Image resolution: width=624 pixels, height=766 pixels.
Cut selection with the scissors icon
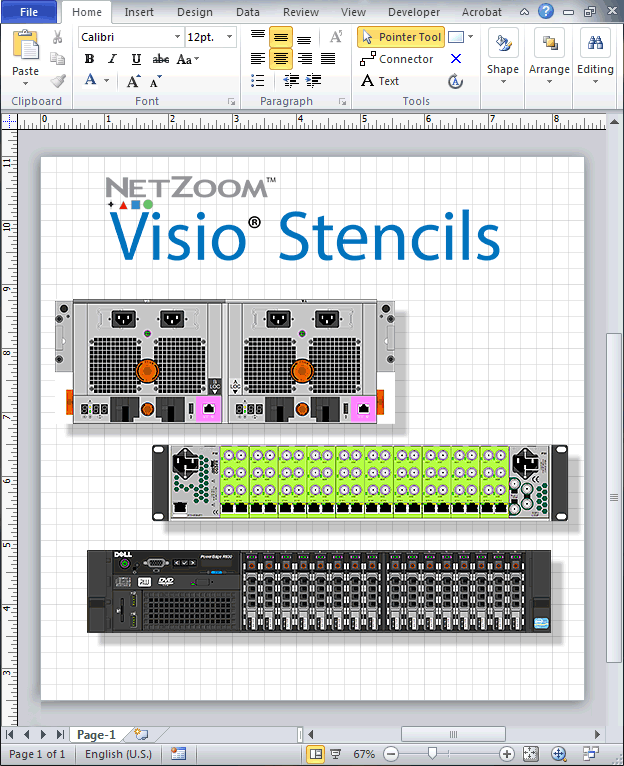coord(58,37)
